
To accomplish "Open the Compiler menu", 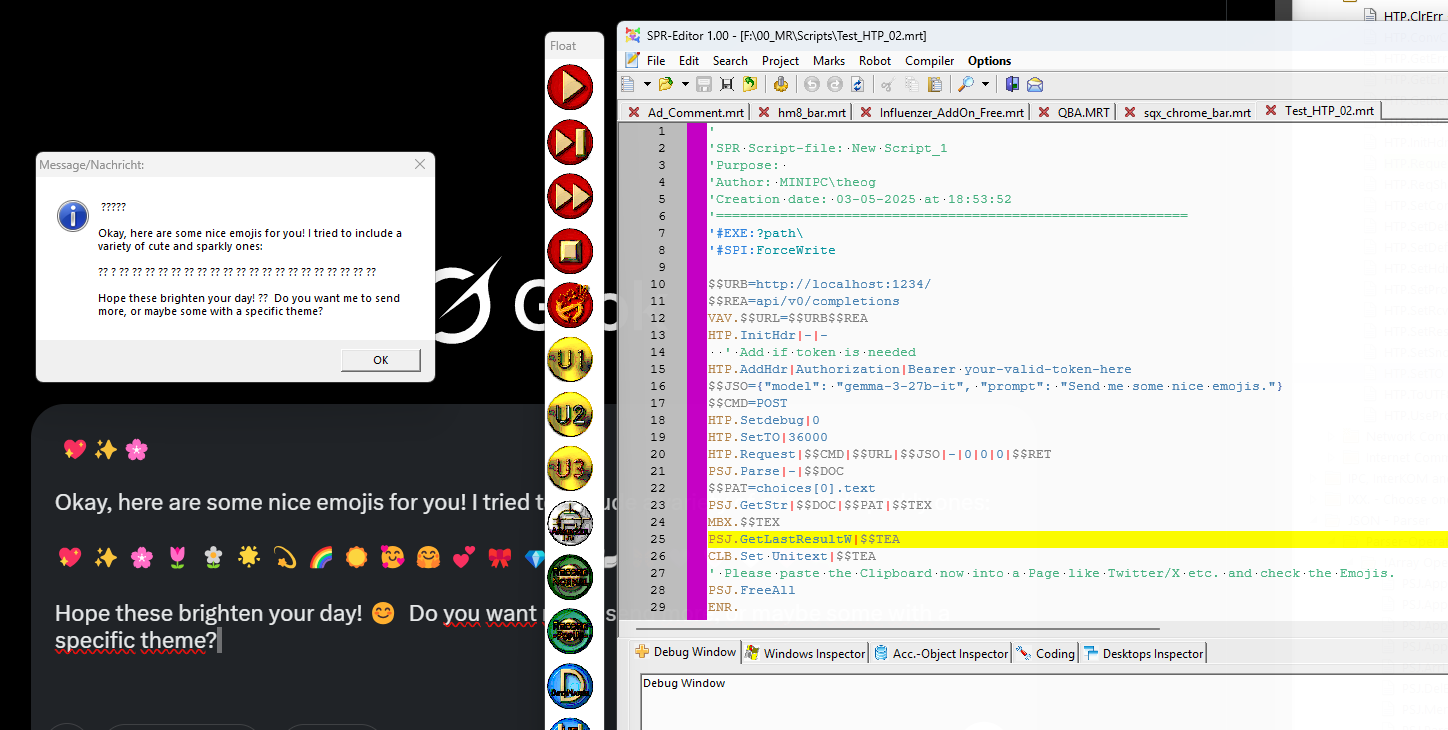I will 930,61.
